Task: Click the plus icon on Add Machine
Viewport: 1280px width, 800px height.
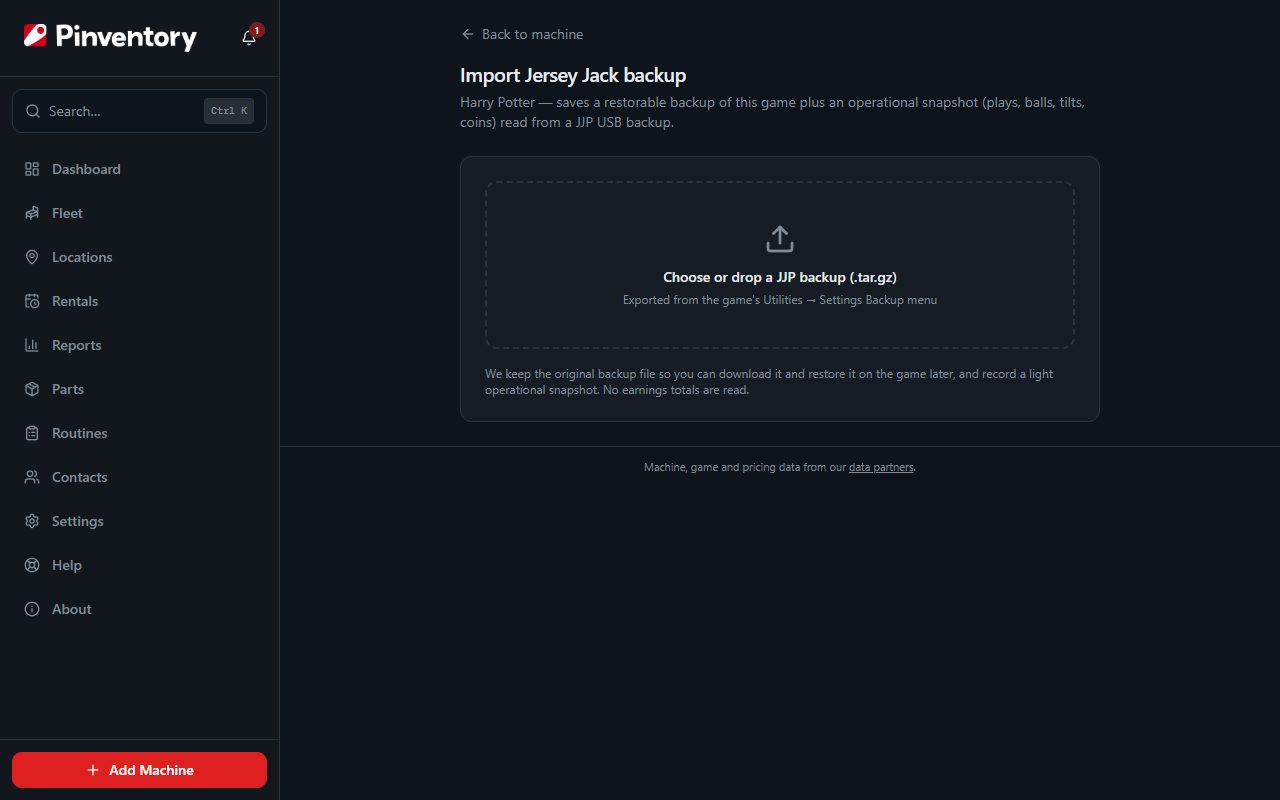Action: coord(93,770)
